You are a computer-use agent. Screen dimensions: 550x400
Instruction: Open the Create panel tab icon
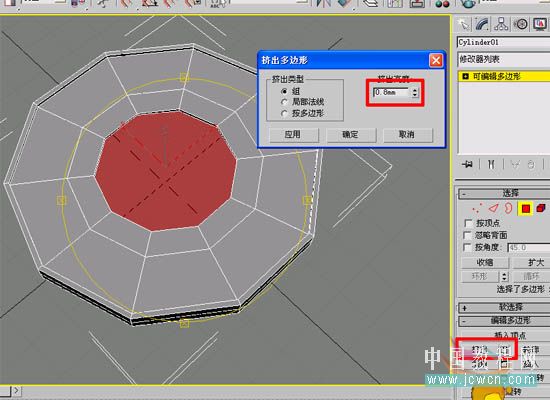click(x=463, y=24)
